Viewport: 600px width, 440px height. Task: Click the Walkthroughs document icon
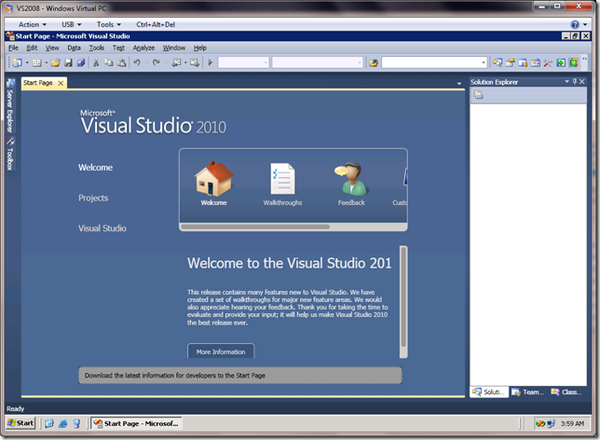pos(282,179)
